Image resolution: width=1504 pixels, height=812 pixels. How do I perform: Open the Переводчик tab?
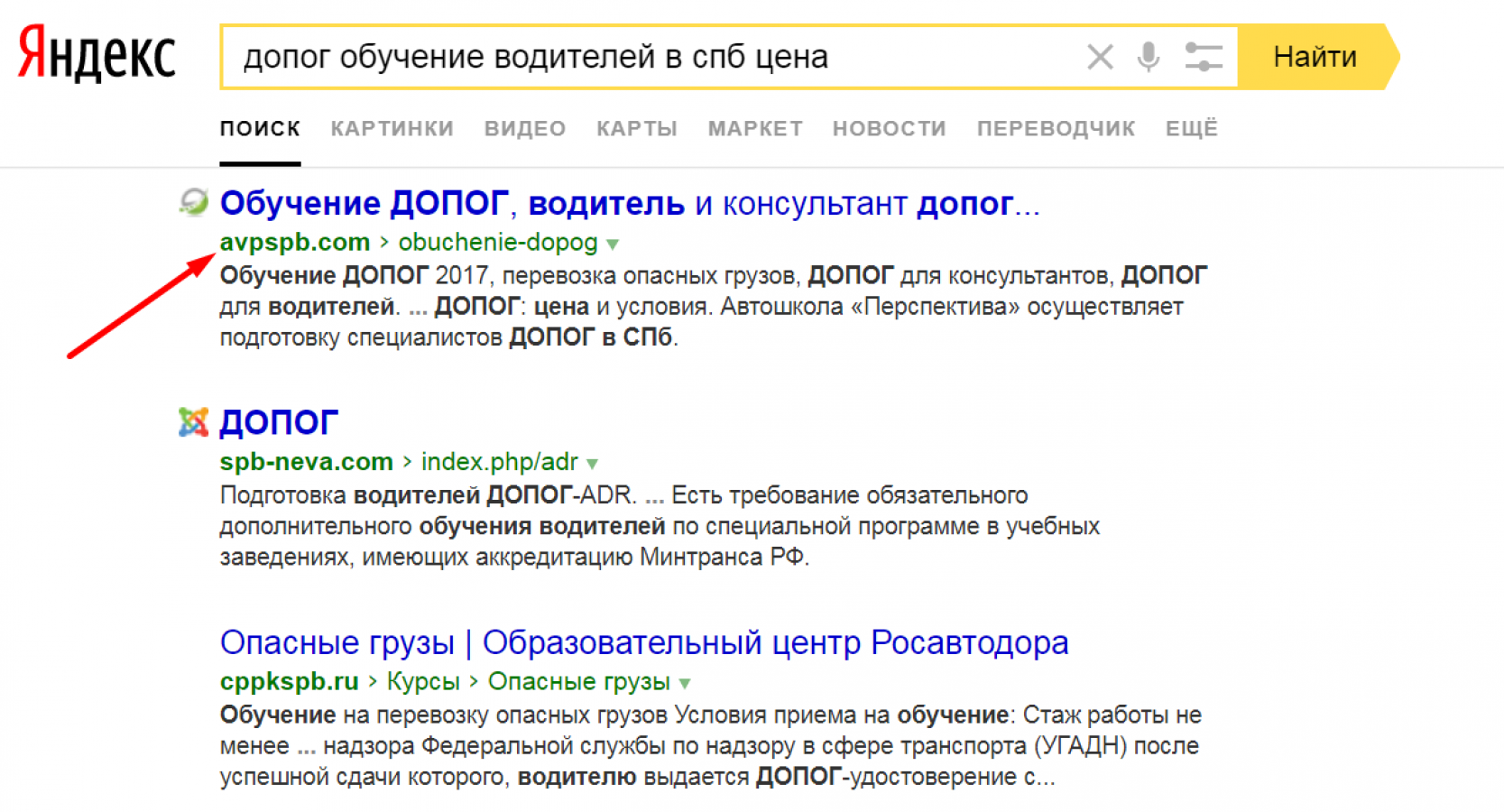1056,129
